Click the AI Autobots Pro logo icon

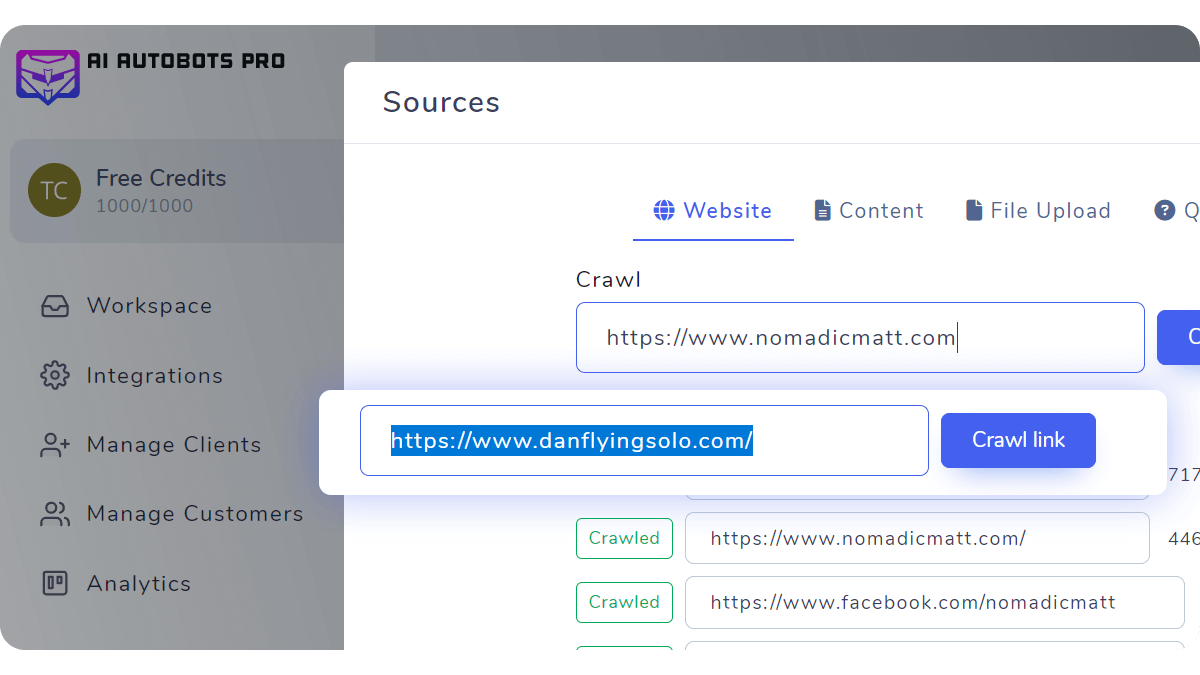tap(47, 74)
